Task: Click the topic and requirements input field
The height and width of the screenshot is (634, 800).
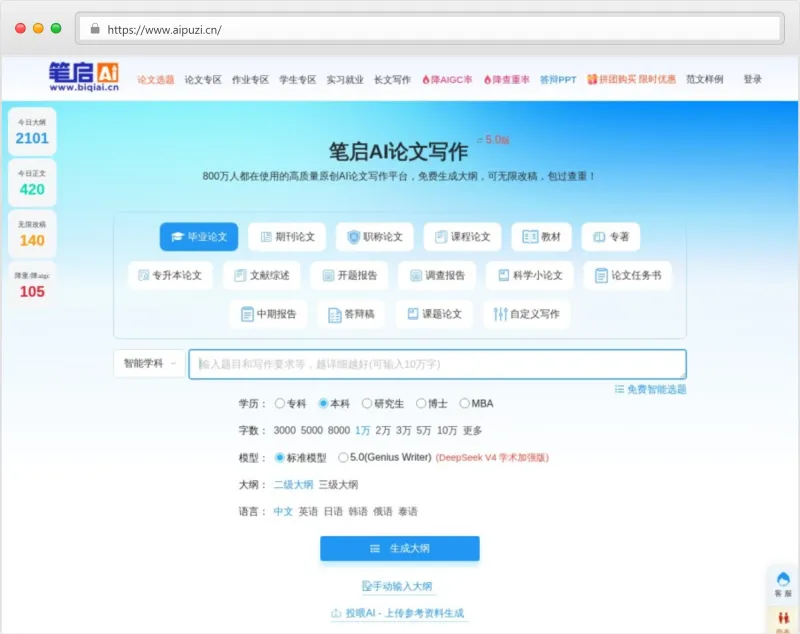Action: pyautogui.click(x=437, y=364)
